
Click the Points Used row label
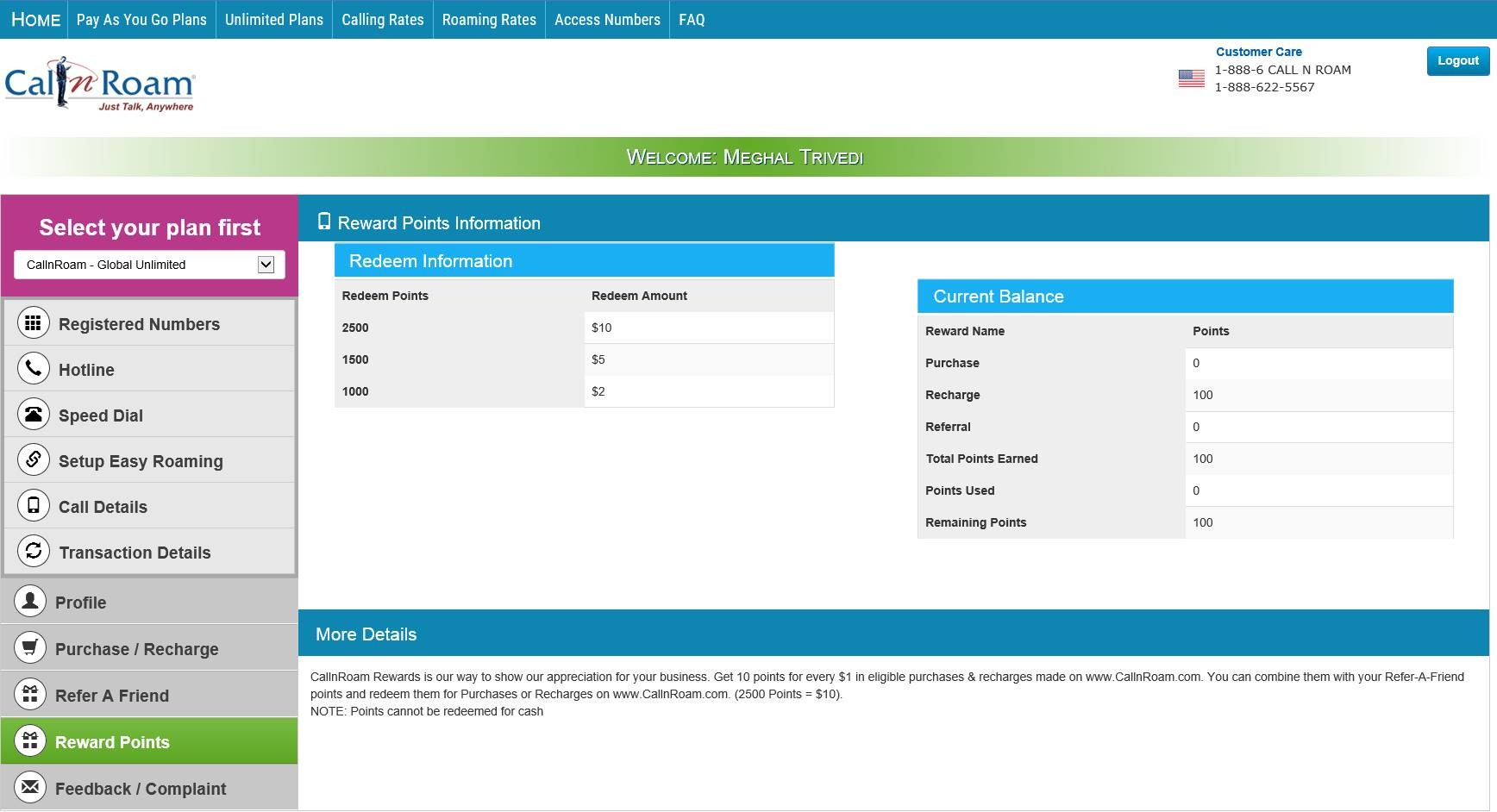[x=960, y=490]
